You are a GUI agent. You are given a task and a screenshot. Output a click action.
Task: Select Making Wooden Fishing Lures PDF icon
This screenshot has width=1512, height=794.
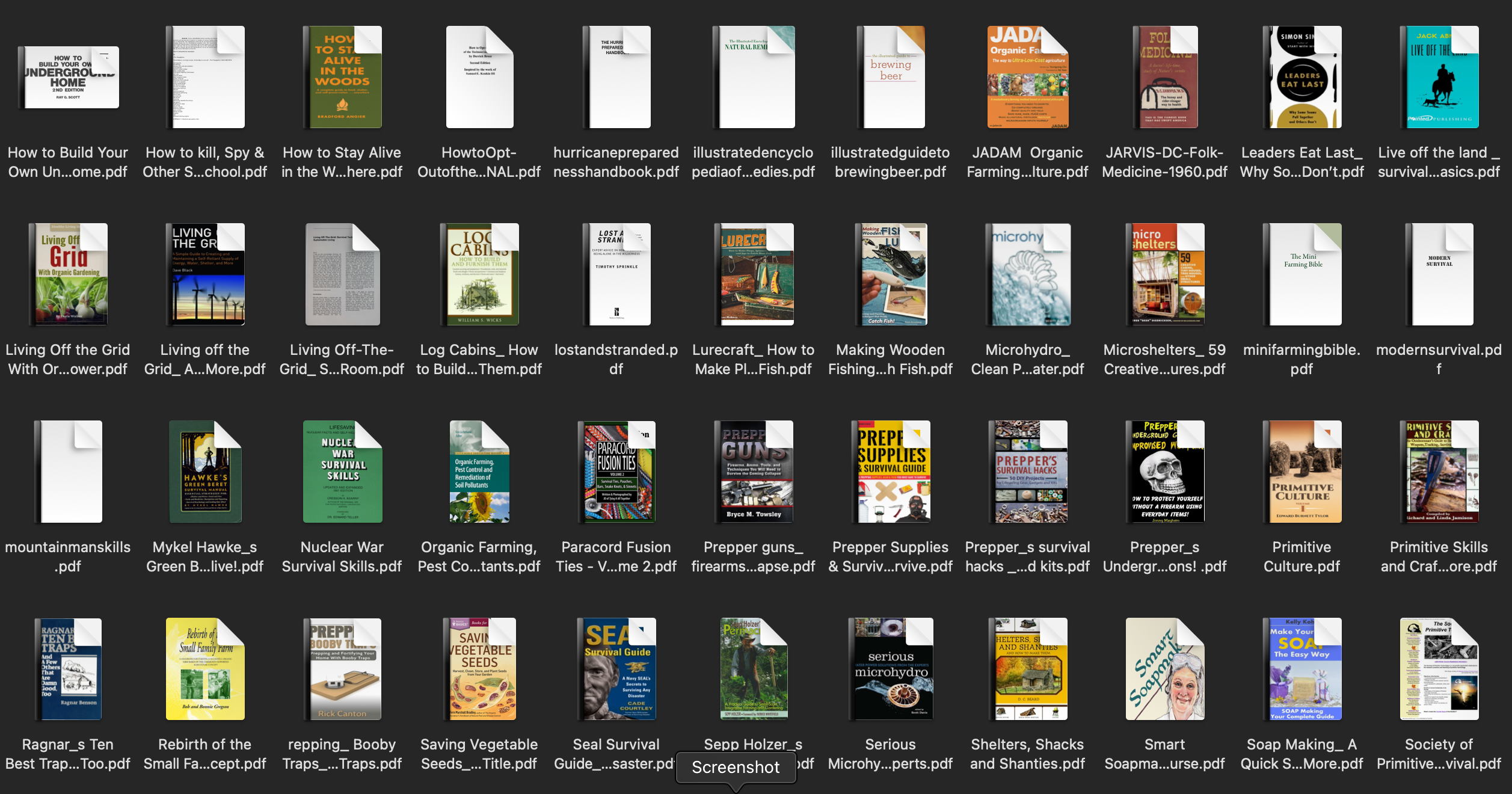tap(891, 274)
